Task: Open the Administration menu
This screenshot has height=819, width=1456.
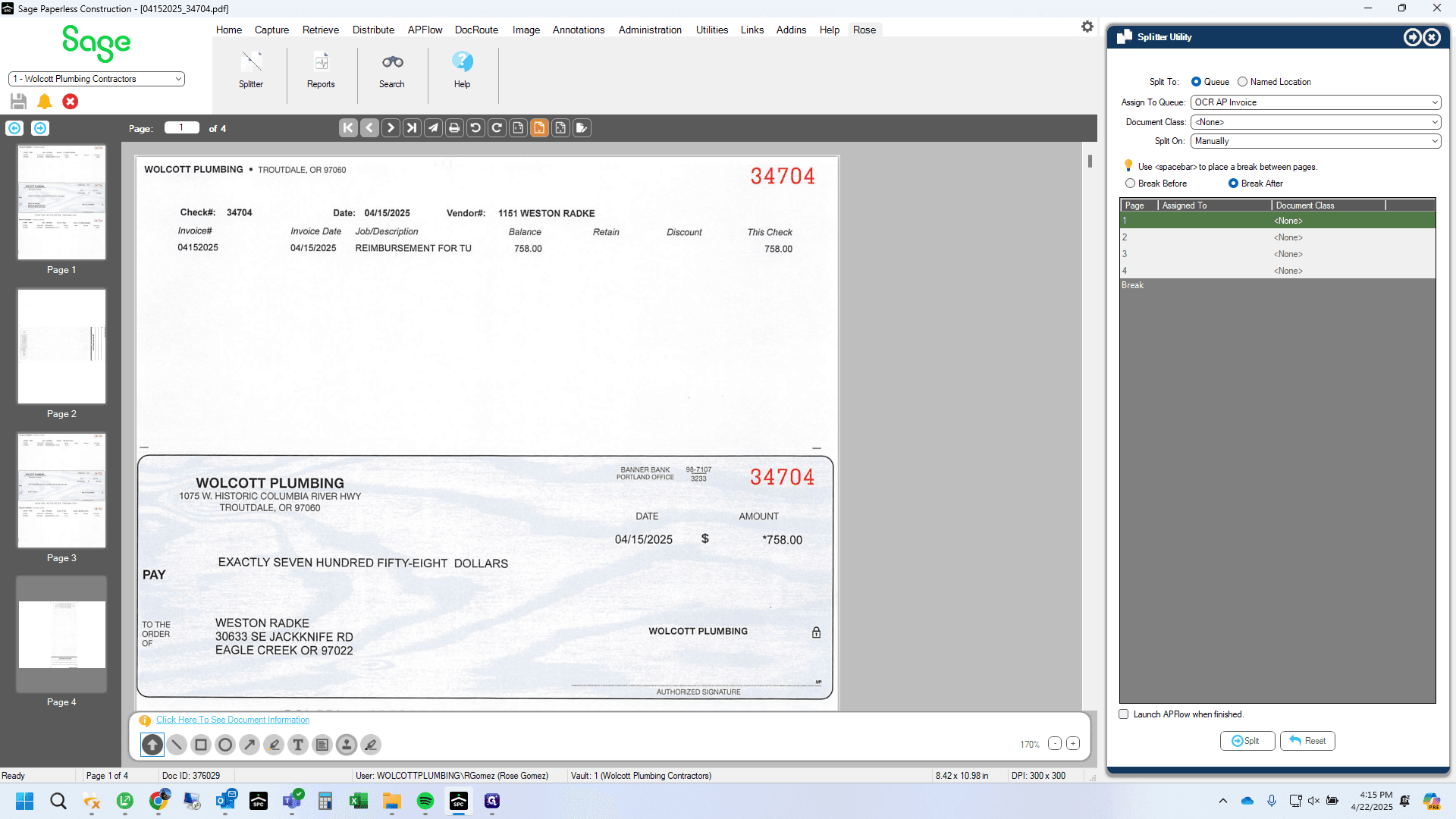Action: [x=650, y=30]
